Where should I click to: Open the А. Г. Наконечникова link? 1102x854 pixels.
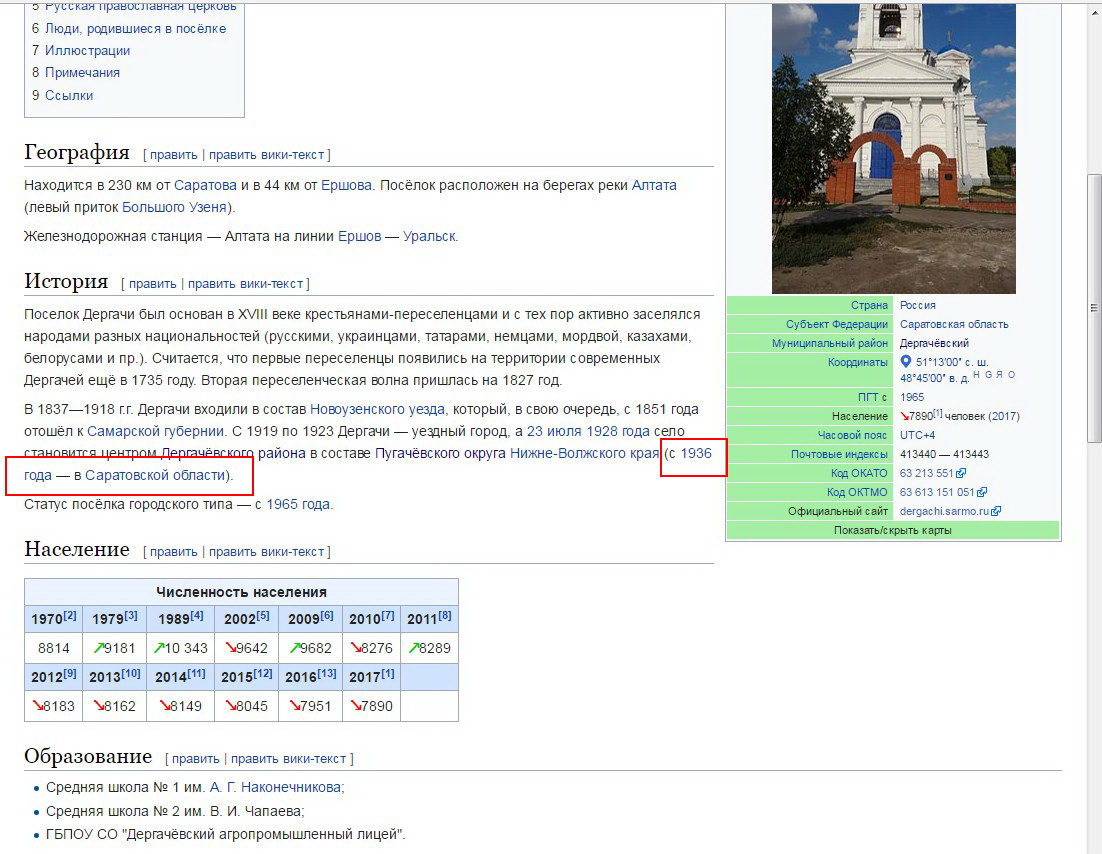pos(275,788)
